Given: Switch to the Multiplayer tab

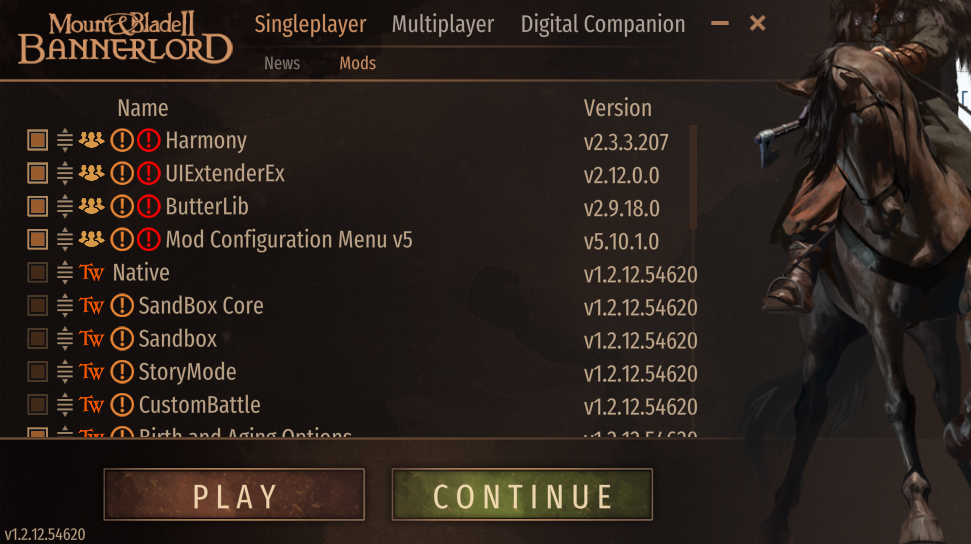Looking at the screenshot, I should (443, 24).
